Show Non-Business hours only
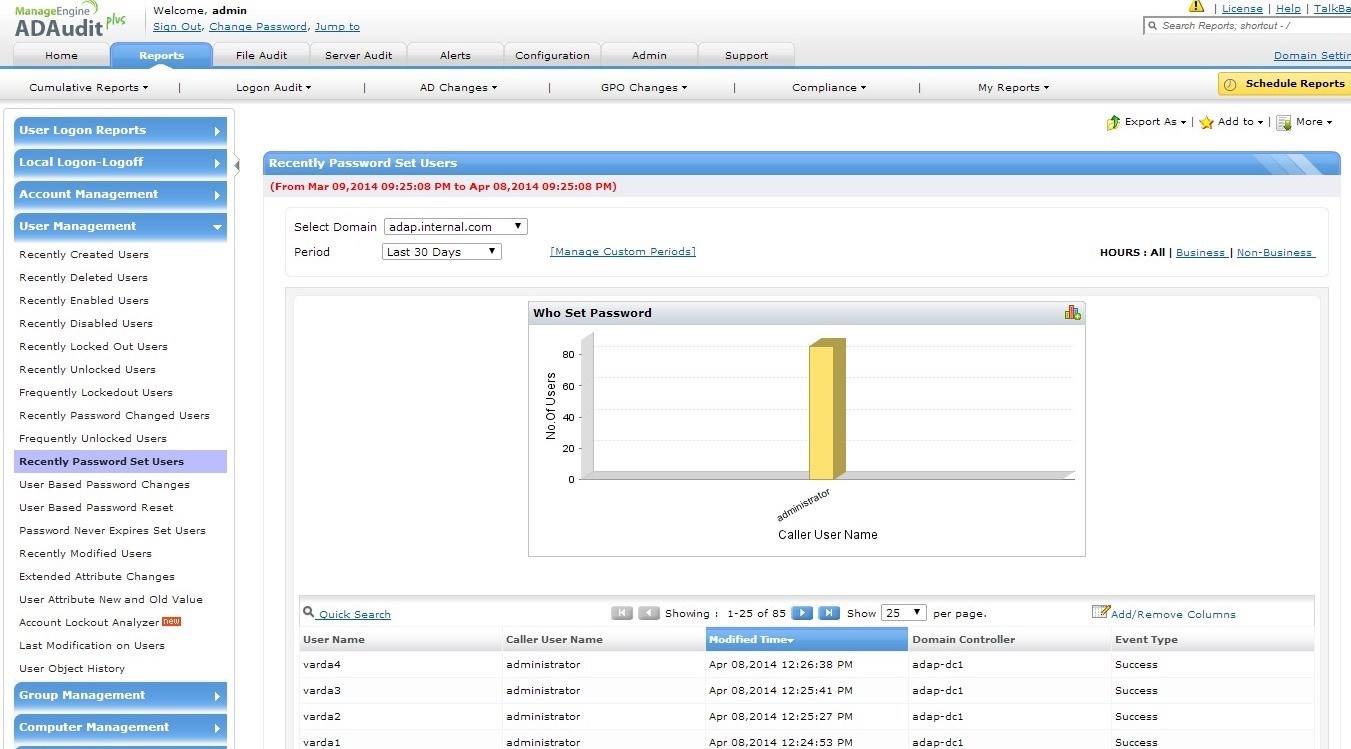 [x=1275, y=253]
